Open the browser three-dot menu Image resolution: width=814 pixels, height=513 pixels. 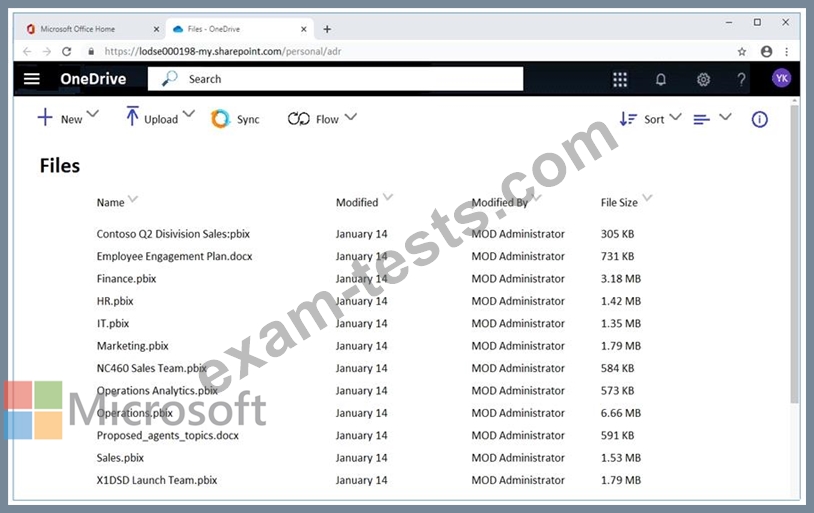point(786,51)
